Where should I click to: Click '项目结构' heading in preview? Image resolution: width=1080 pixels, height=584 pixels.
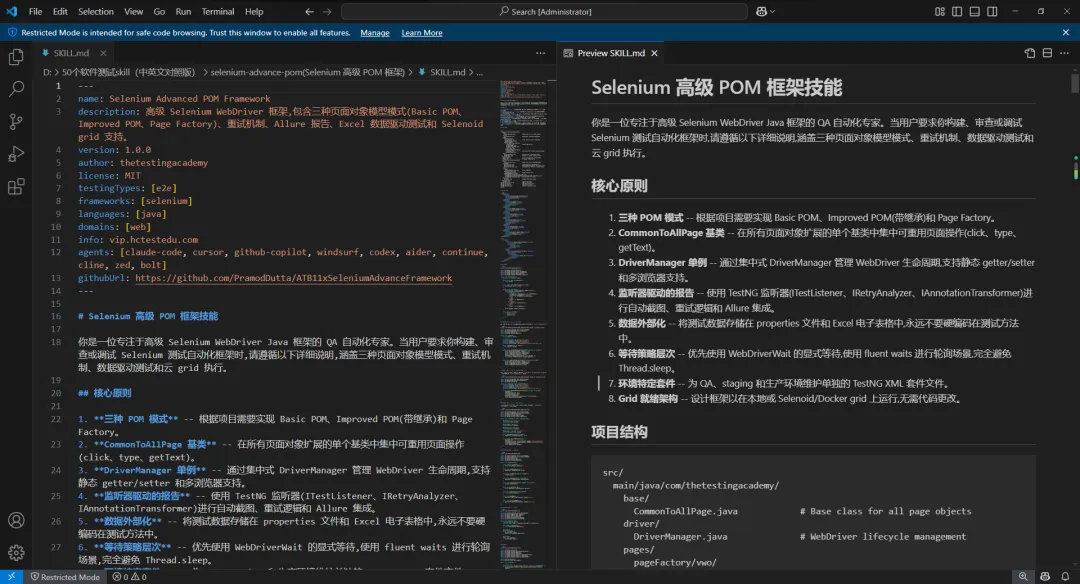coord(619,432)
